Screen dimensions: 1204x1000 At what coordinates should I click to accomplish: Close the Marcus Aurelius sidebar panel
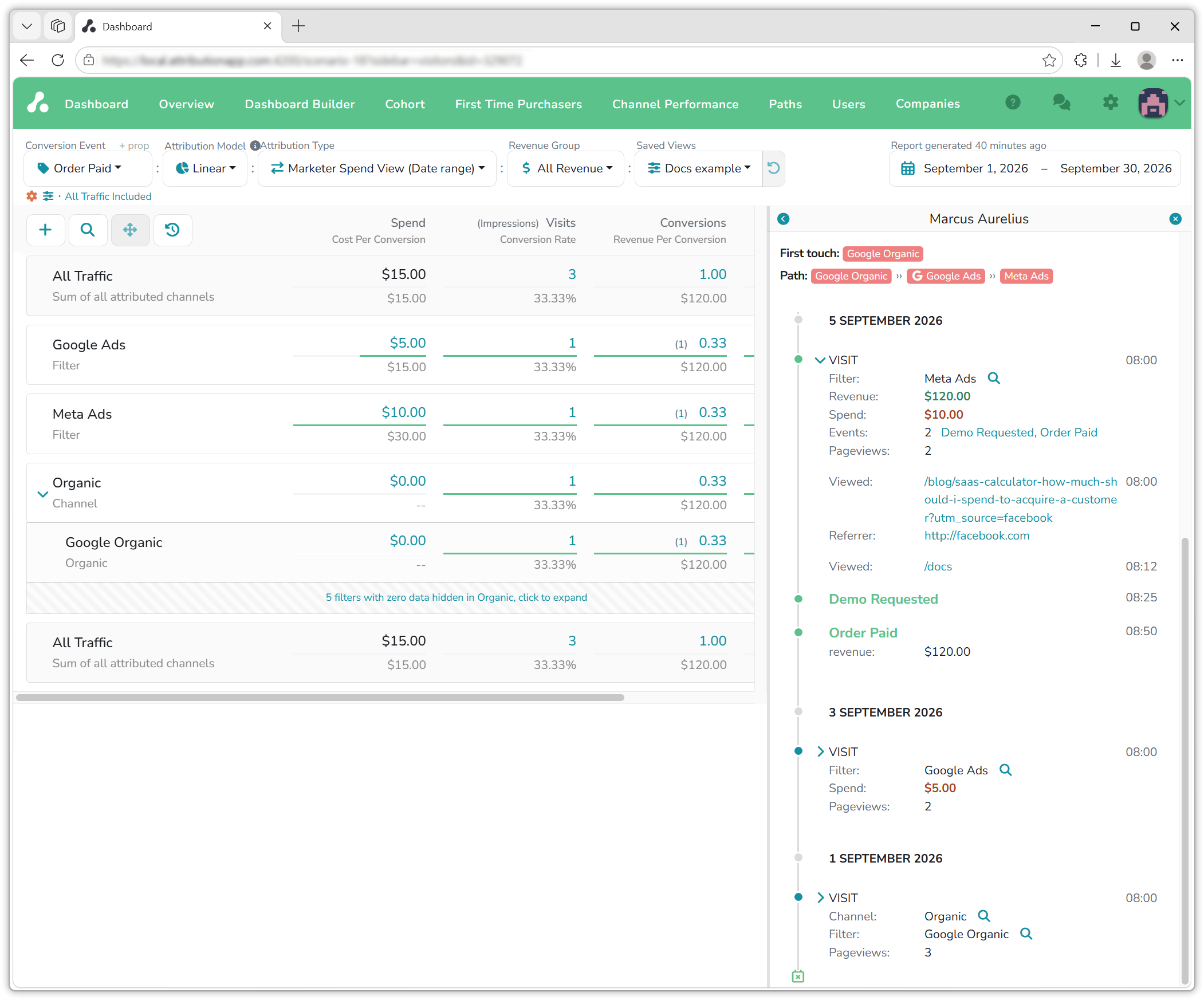pos(1175,219)
